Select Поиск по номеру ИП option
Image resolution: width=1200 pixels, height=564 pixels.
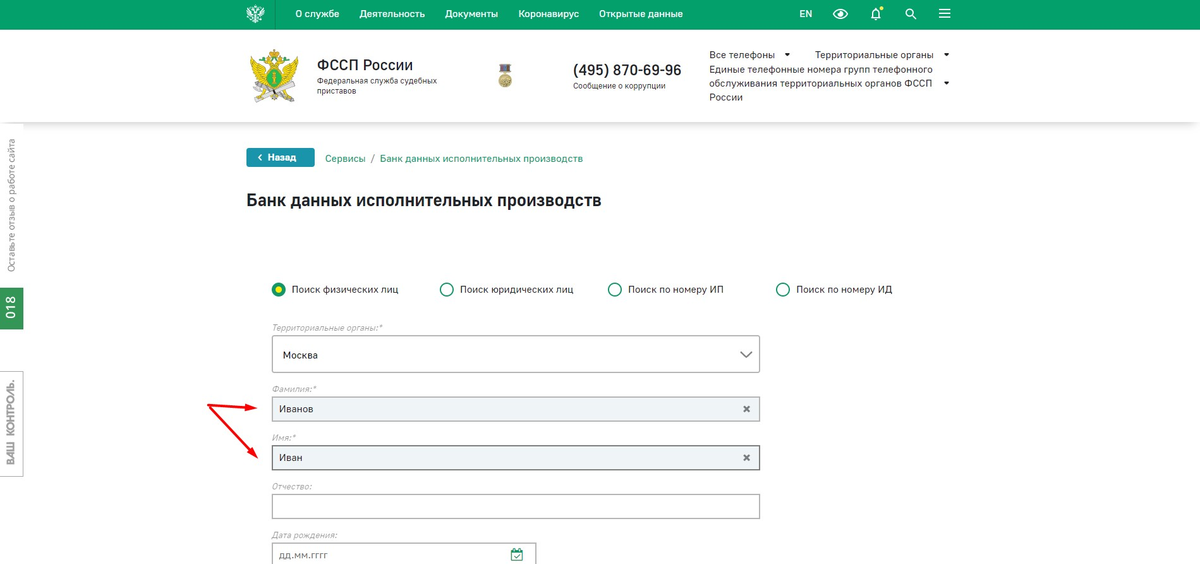[615, 290]
